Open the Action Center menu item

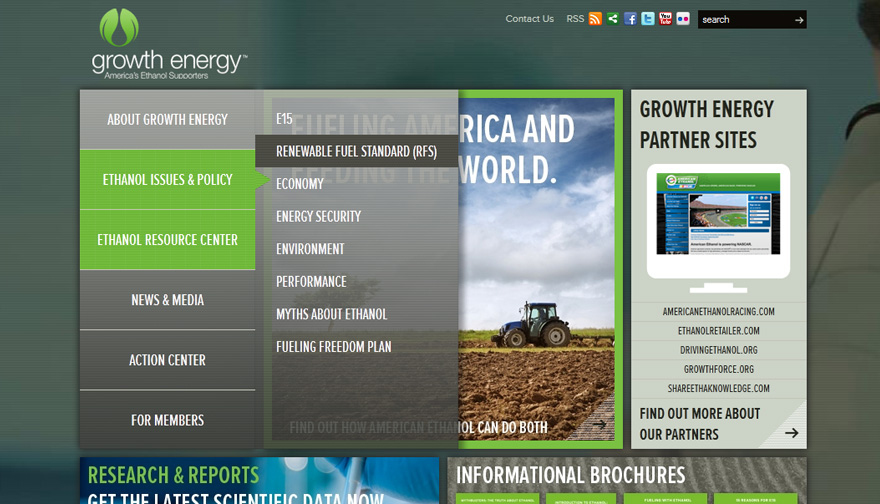167,360
